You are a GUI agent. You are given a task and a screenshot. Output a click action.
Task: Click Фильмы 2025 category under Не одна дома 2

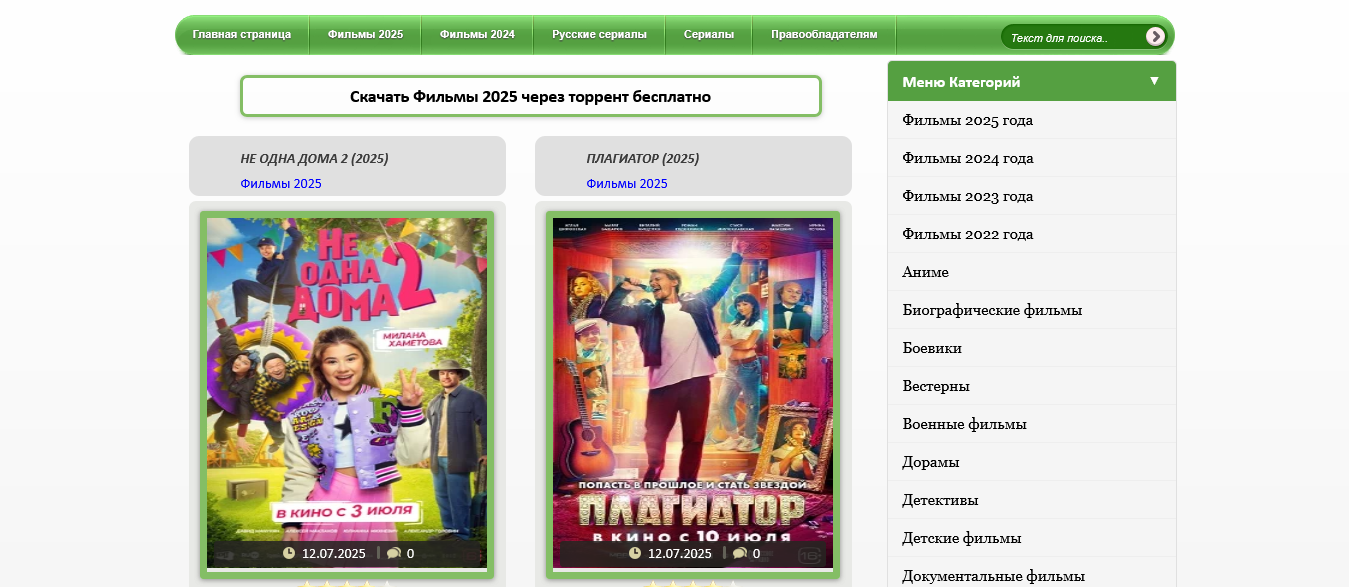click(x=281, y=184)
